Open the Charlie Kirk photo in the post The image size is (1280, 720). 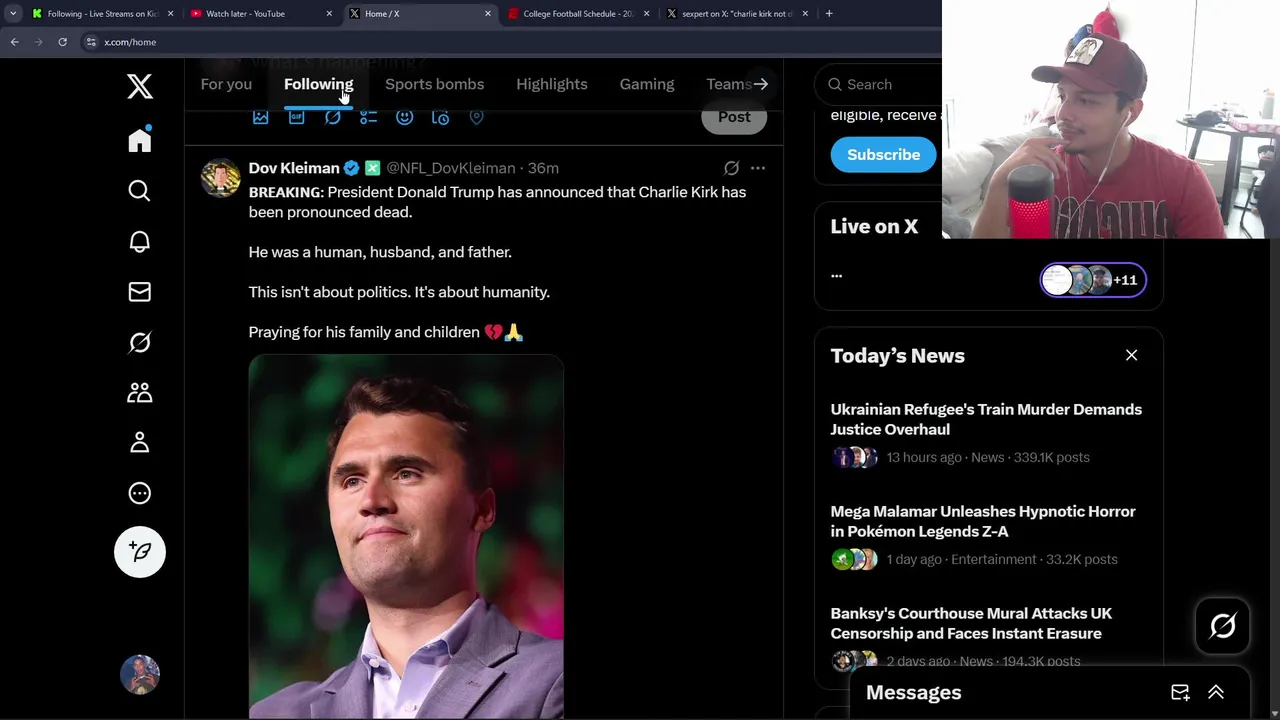pos(406,537)
